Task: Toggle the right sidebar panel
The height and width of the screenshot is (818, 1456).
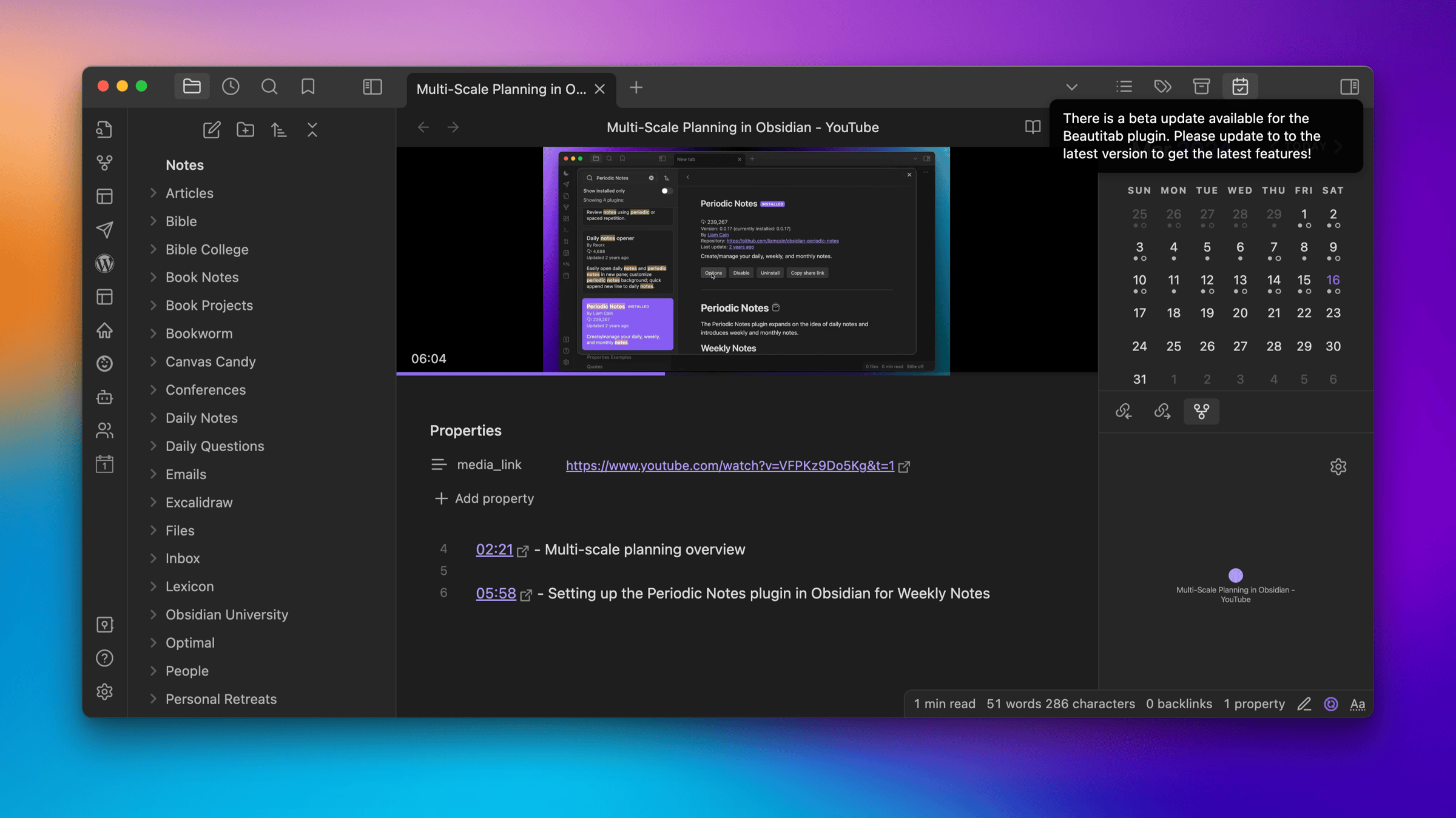Action: click(x=1349, y=87)
